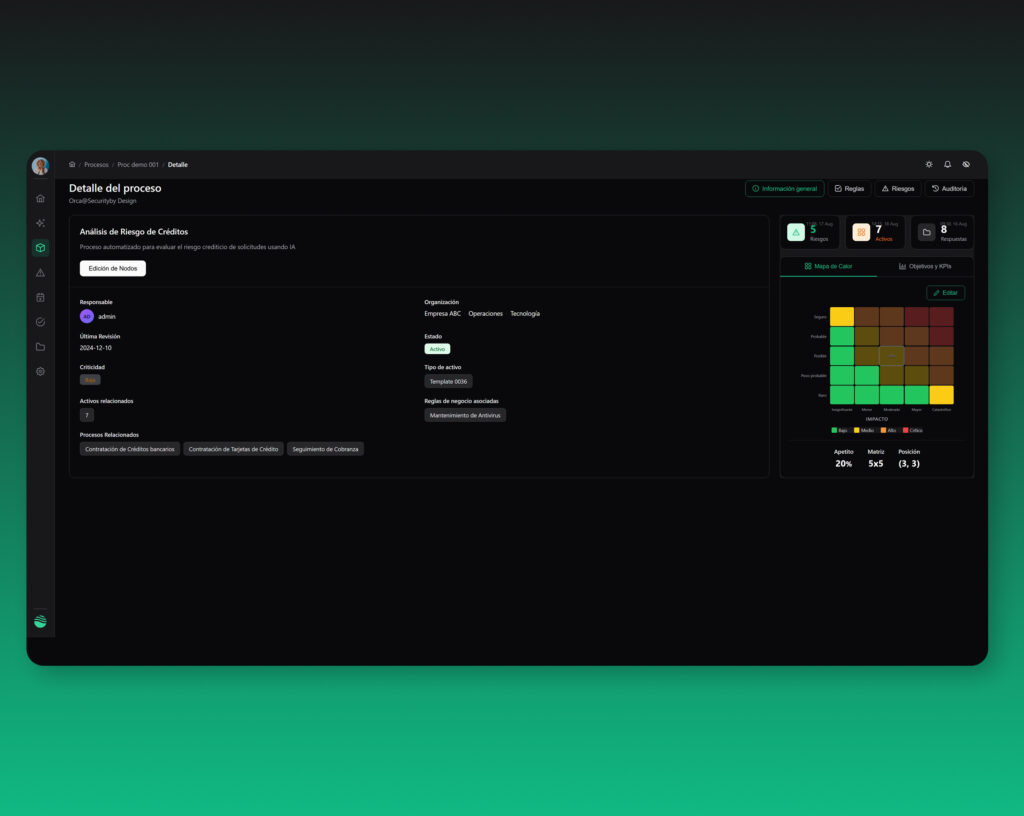Open the user avatar at the sidebar top
The image size is (1024, 816).
(x=40, y=166)
